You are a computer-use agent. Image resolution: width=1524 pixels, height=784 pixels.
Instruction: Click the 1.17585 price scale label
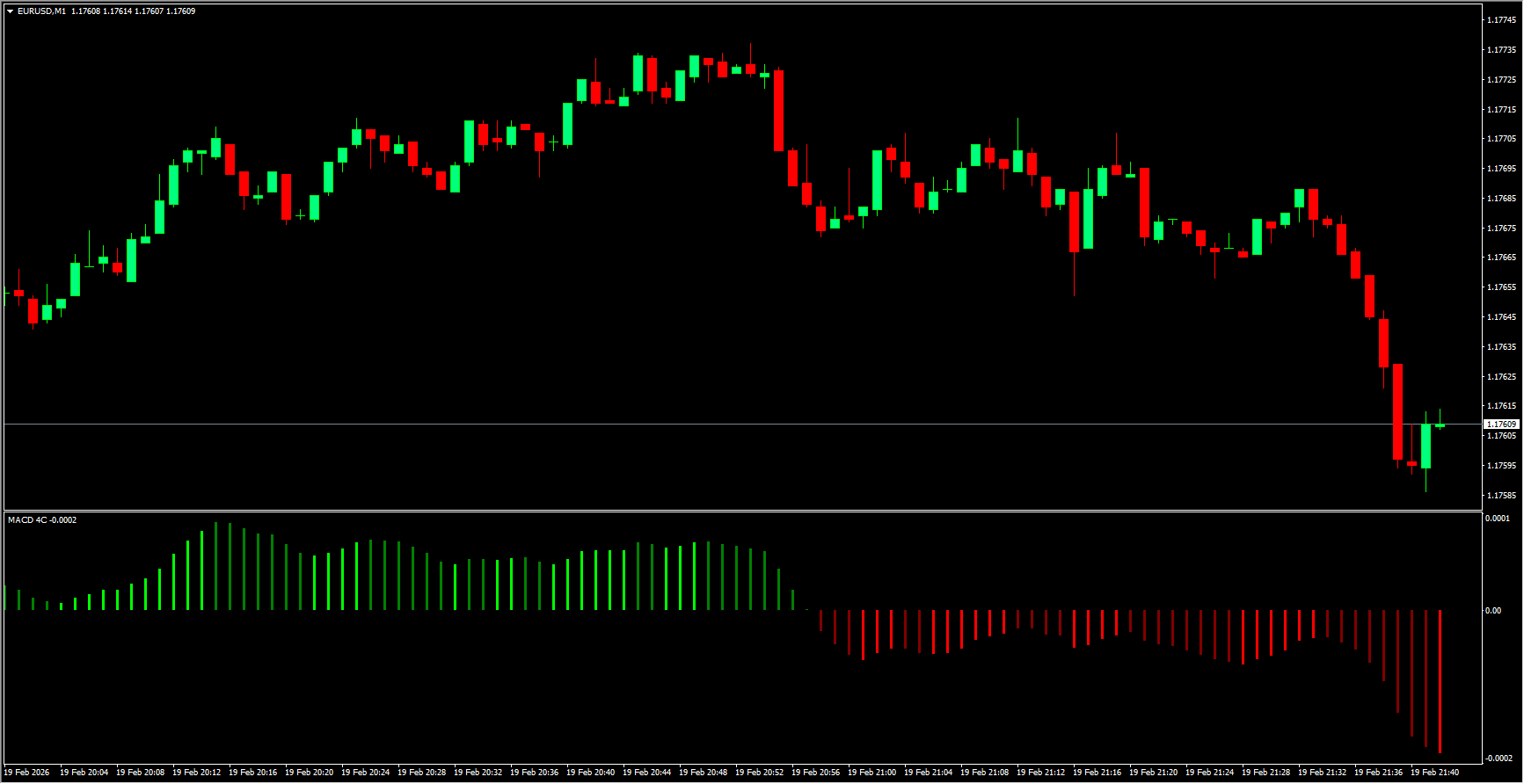[x=1501, y=496]
